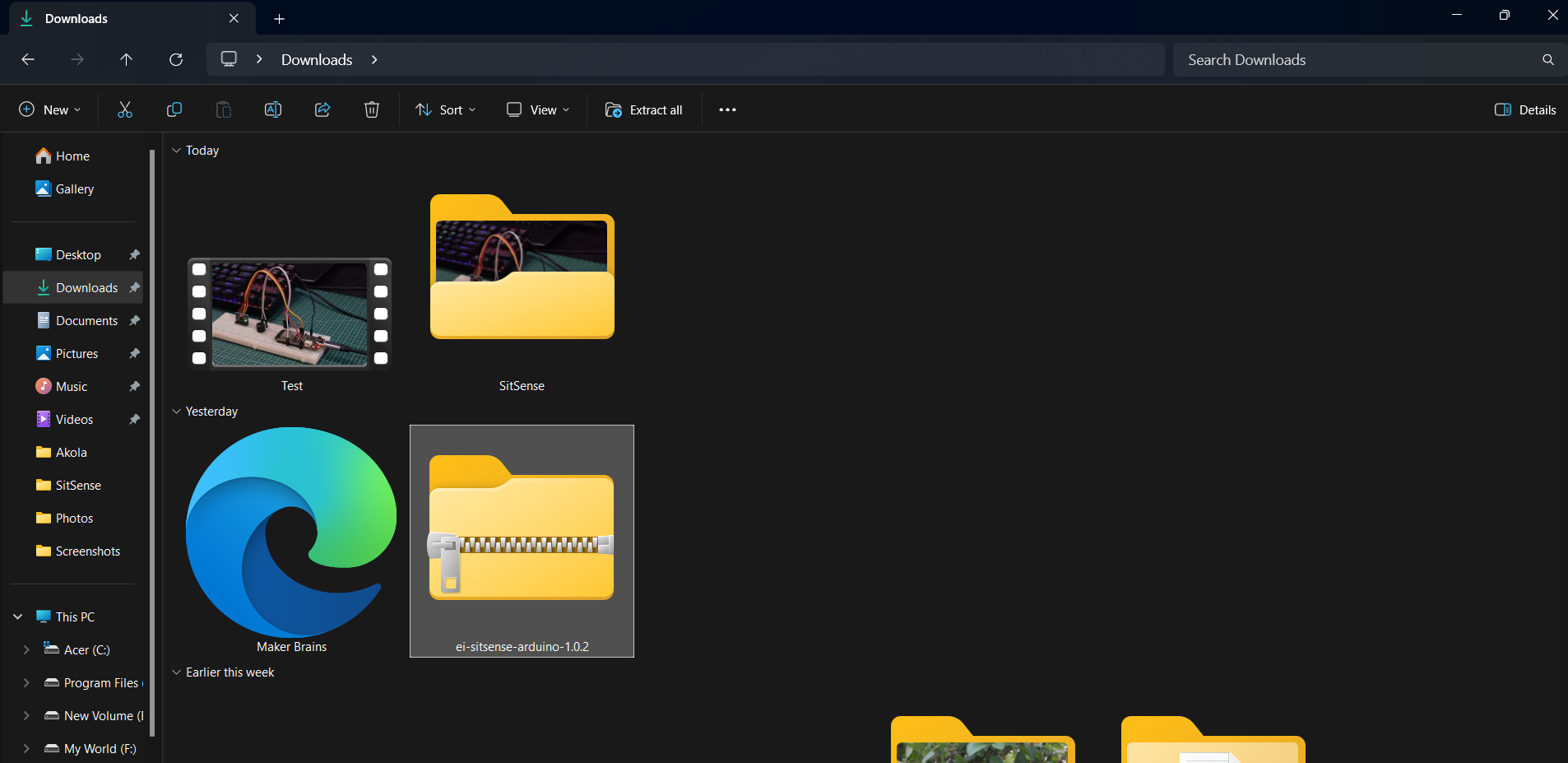Viewport: 1568px width, 763px height.
Task: Select Acer (C:) drive in sidebar
Action: tap(86, 650)
